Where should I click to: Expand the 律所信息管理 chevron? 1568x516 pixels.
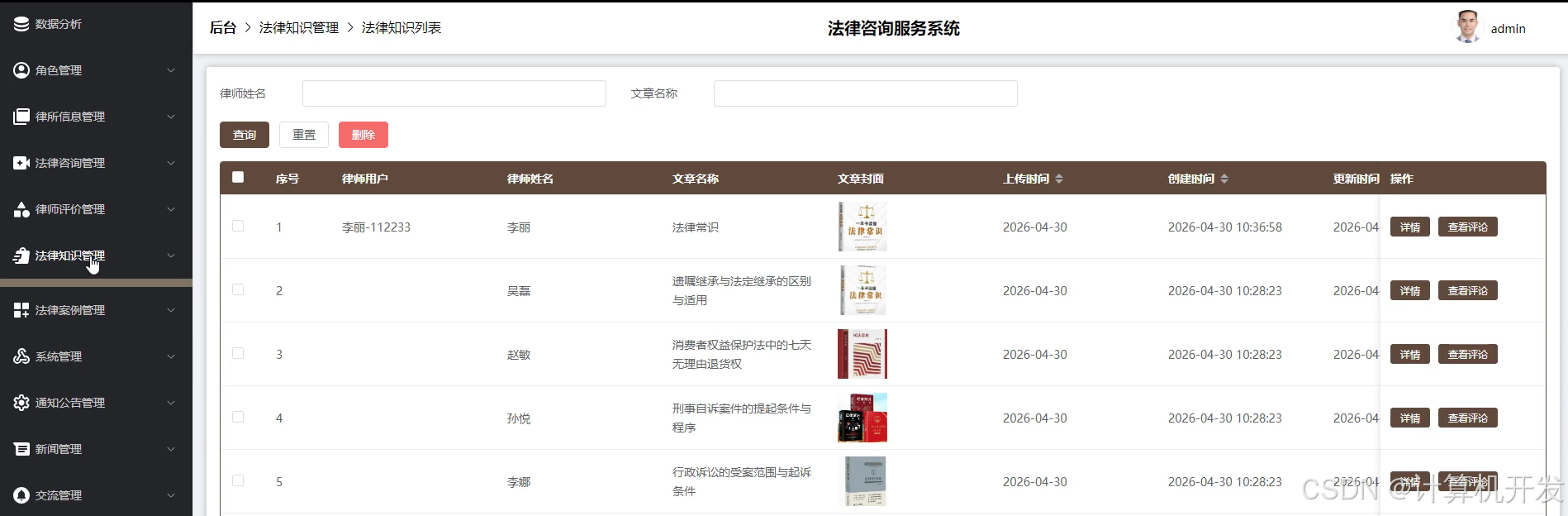click(171, 117)
